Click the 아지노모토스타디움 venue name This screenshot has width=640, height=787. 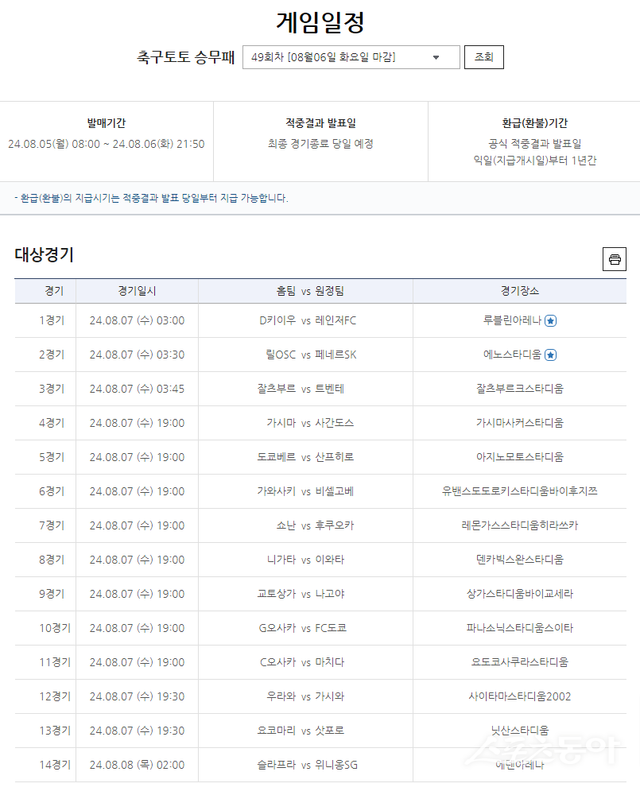(x=519, y=457)
